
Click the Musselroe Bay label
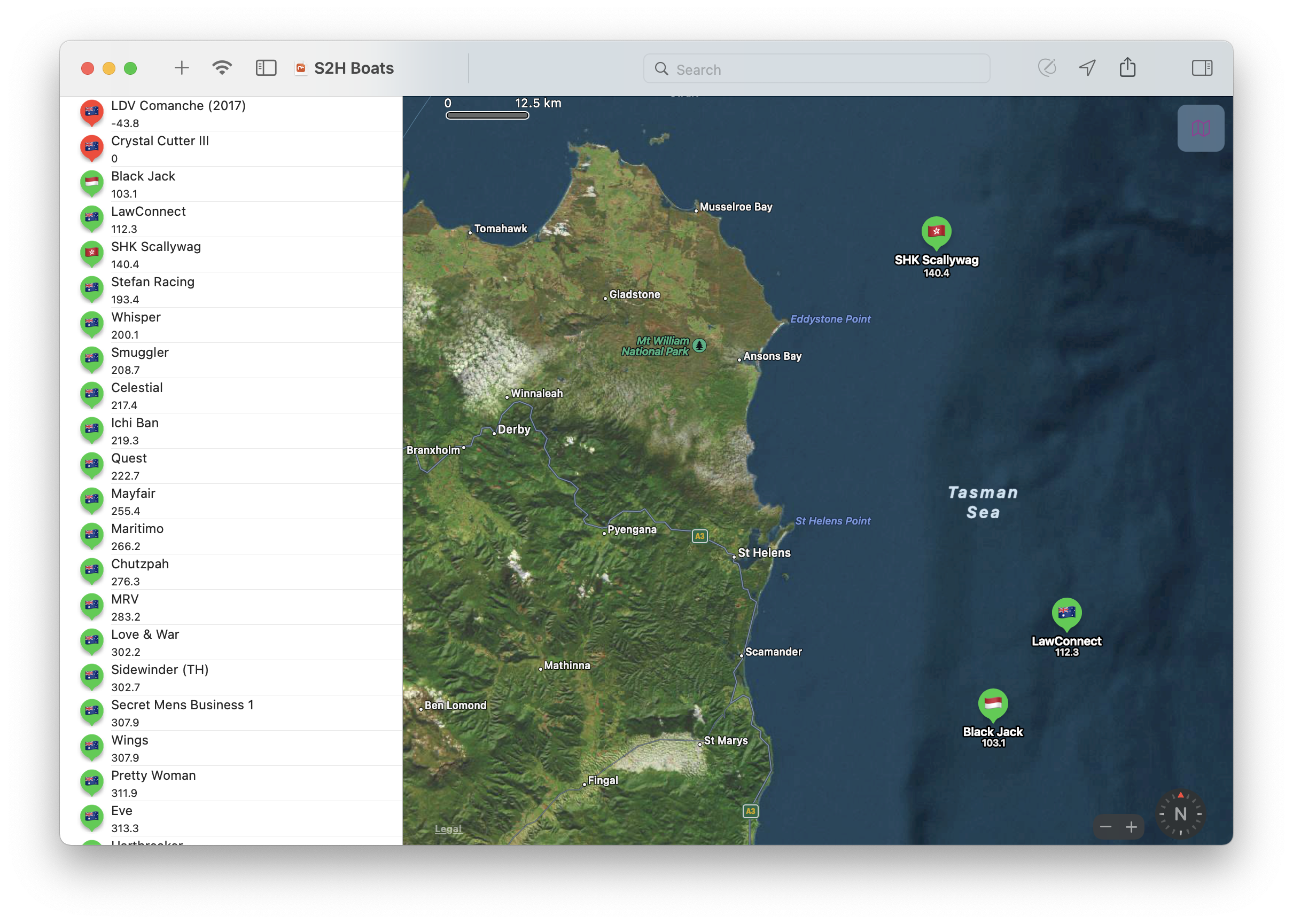point(736,207)
